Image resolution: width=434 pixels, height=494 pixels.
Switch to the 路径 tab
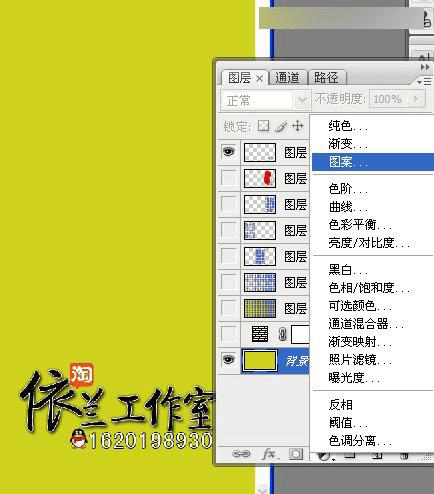tap(326, 78)
